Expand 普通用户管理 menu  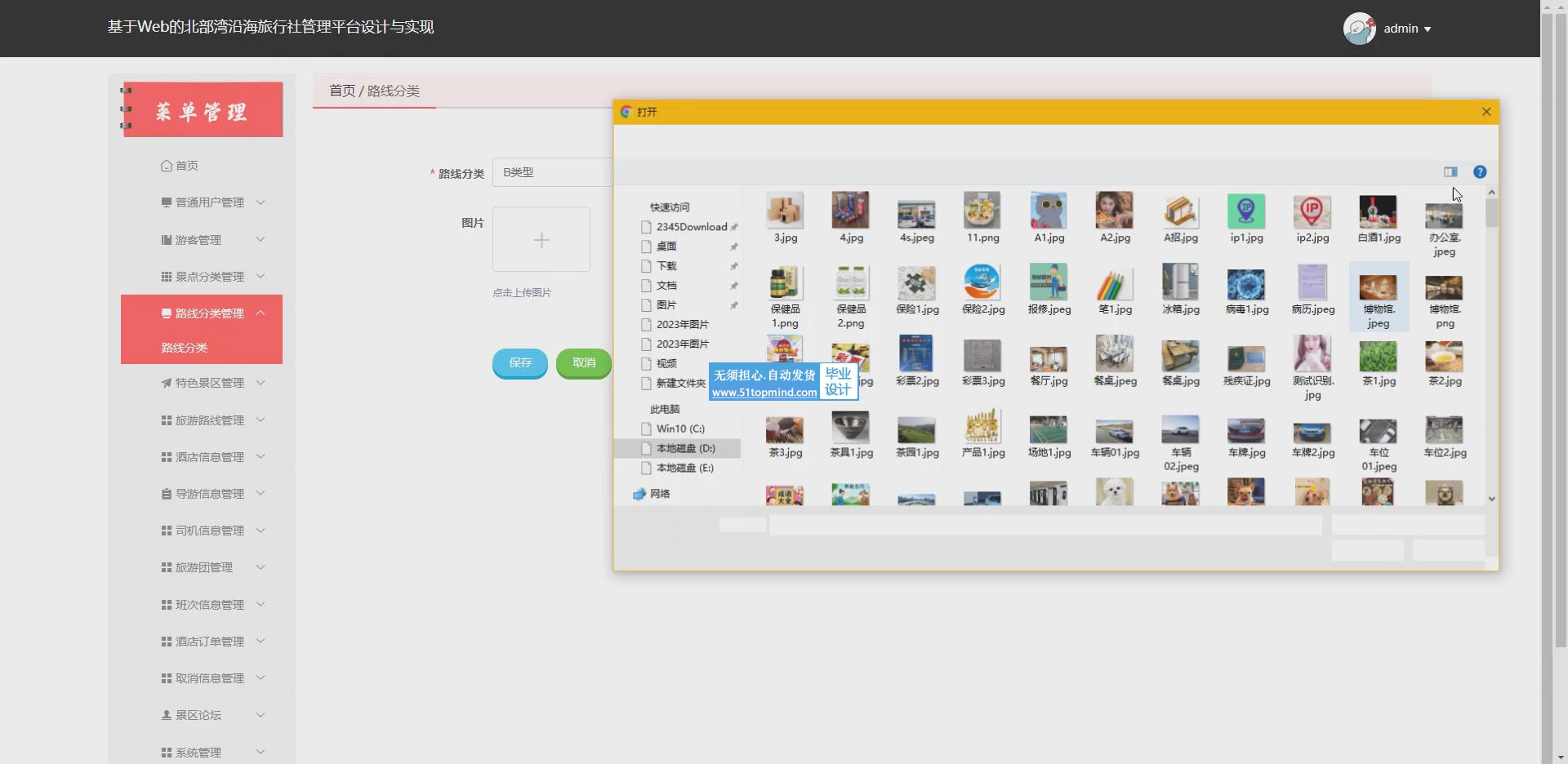pyautogui.click(x=202, y=202)
